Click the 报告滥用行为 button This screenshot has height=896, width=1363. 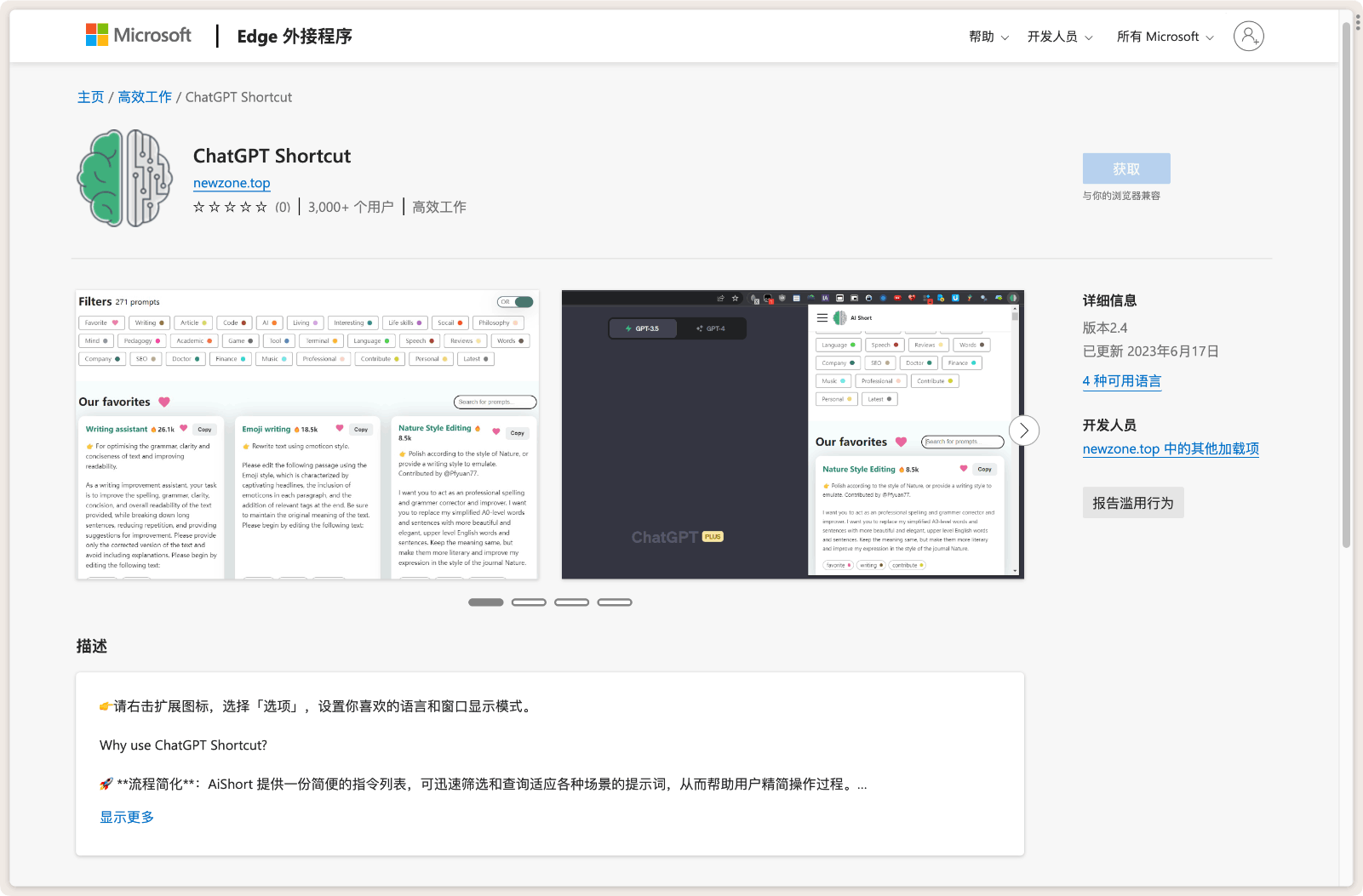(x=1132, y=502)
